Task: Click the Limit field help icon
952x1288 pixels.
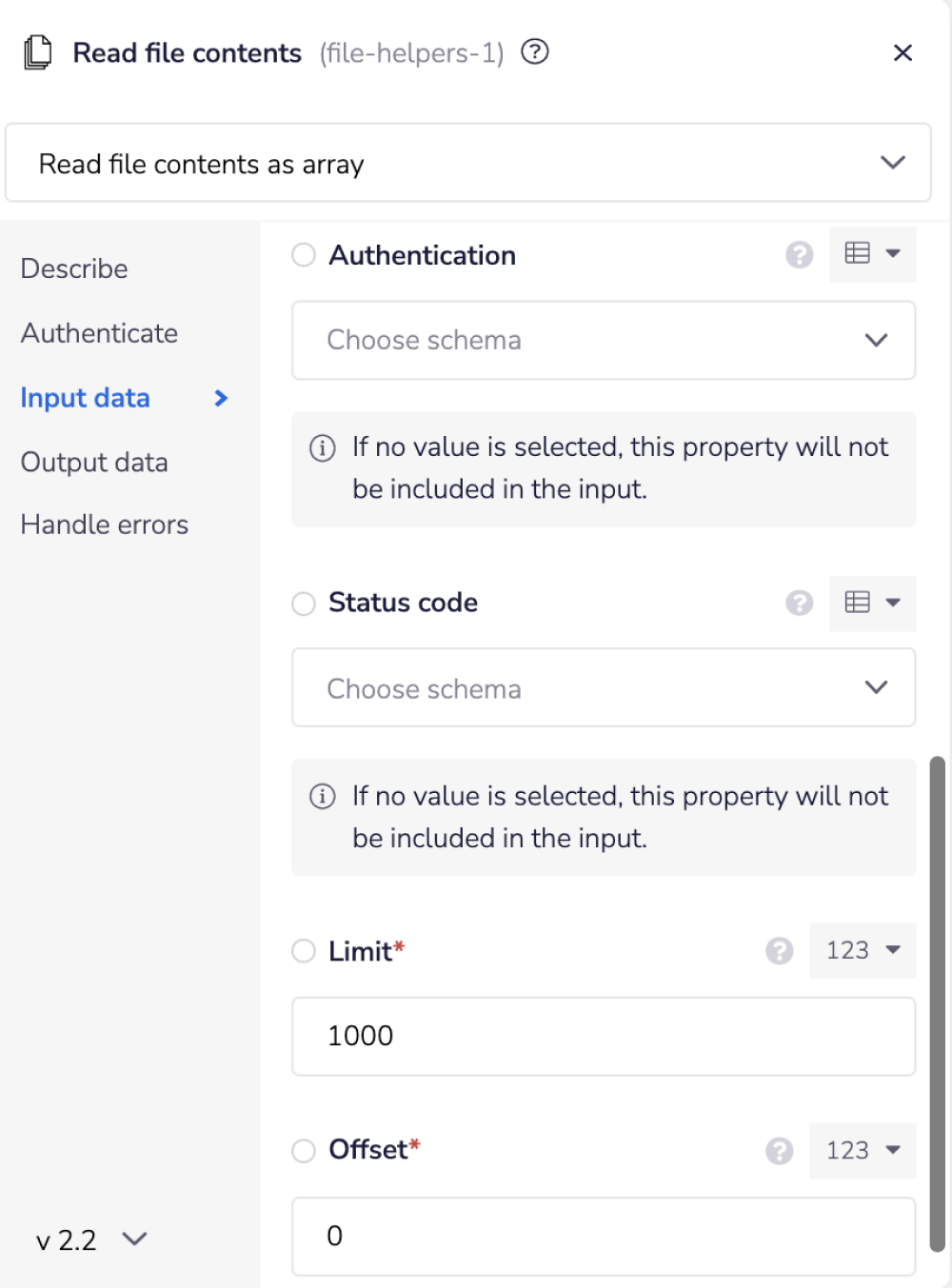Action: [780, 951]
